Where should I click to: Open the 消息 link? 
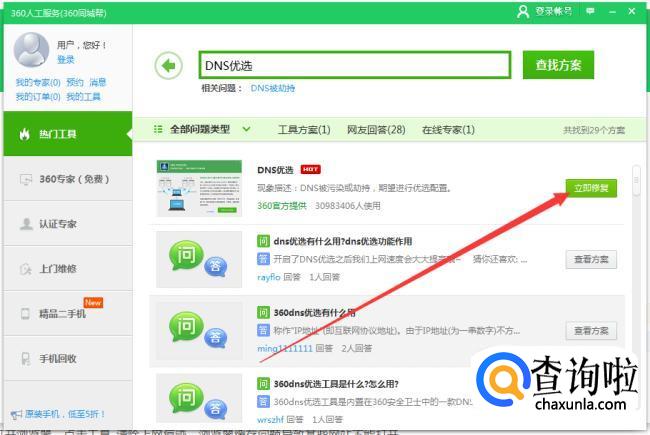point(98,83)
